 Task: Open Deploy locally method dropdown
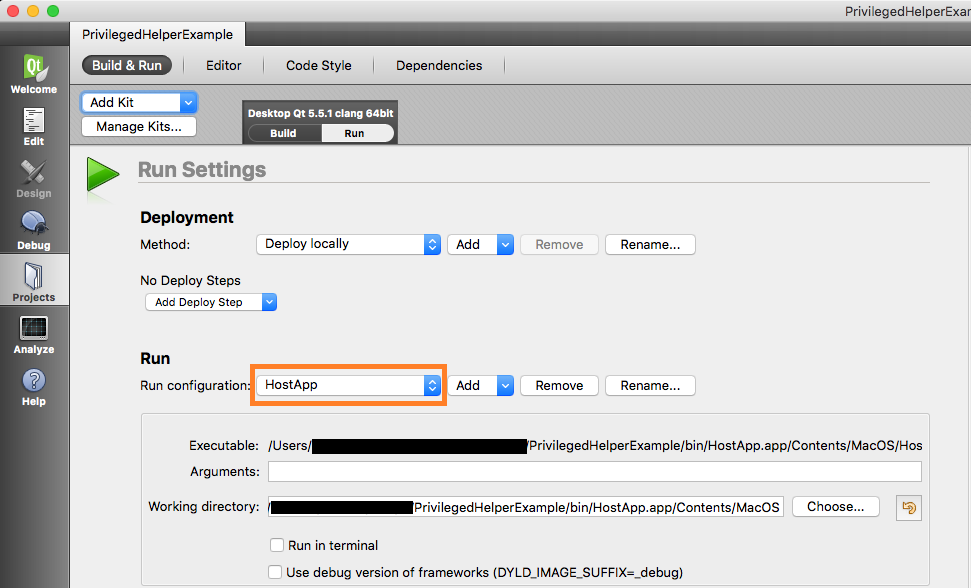(x=348, y=244)
